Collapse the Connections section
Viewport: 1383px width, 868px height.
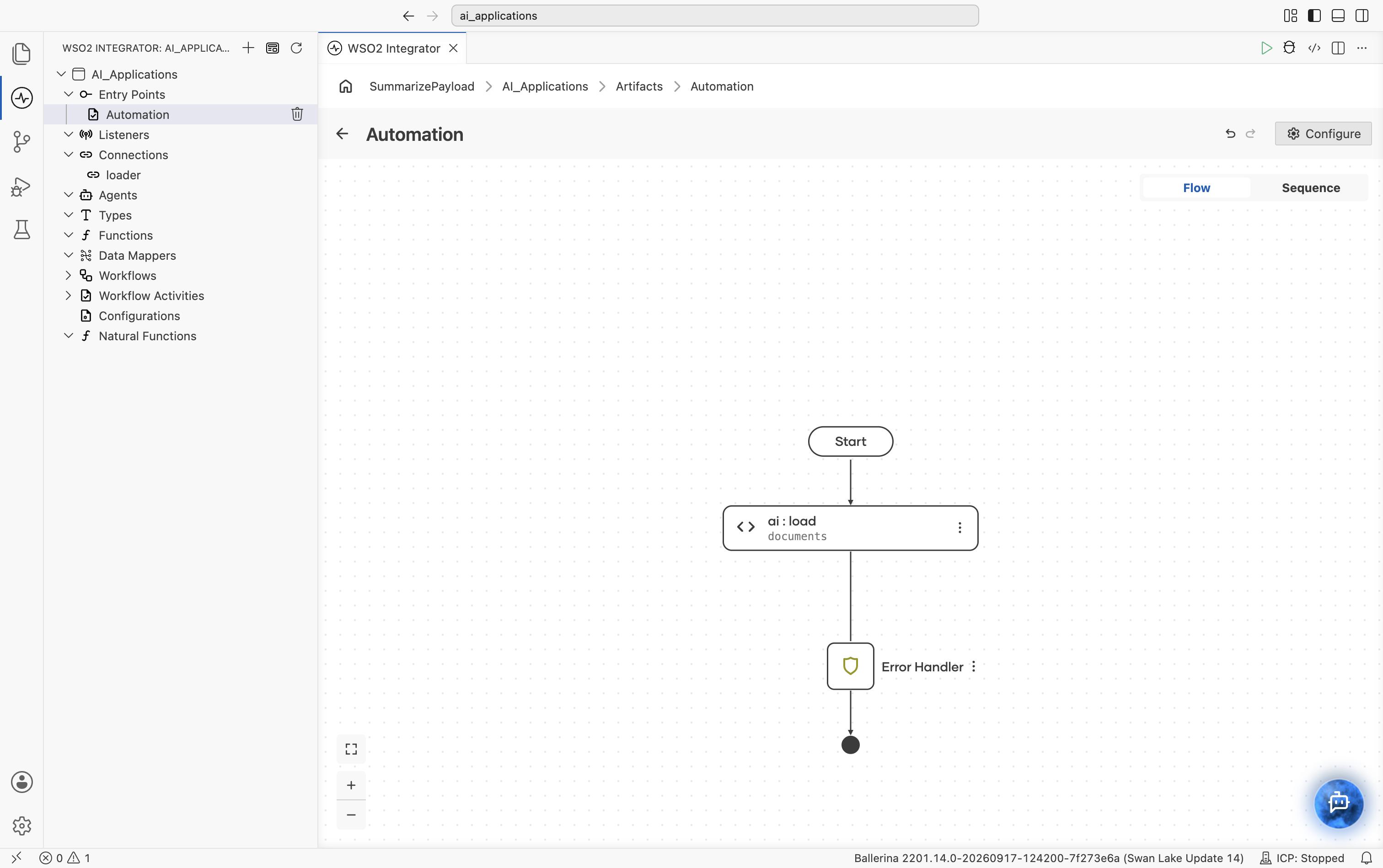click(x=68, y=155)
